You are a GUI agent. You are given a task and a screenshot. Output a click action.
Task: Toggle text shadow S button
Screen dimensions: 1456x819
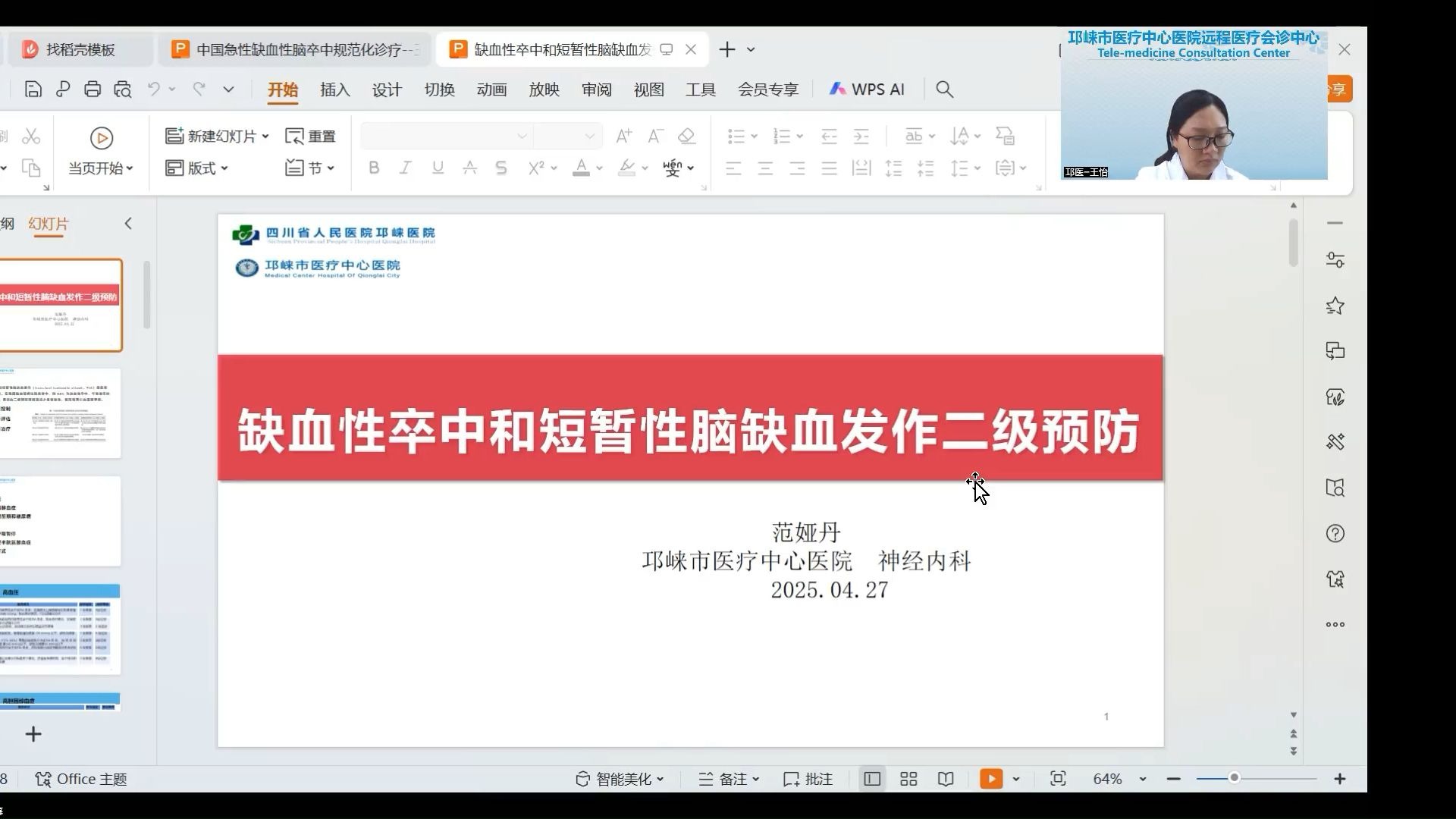[x=501, y=168]
